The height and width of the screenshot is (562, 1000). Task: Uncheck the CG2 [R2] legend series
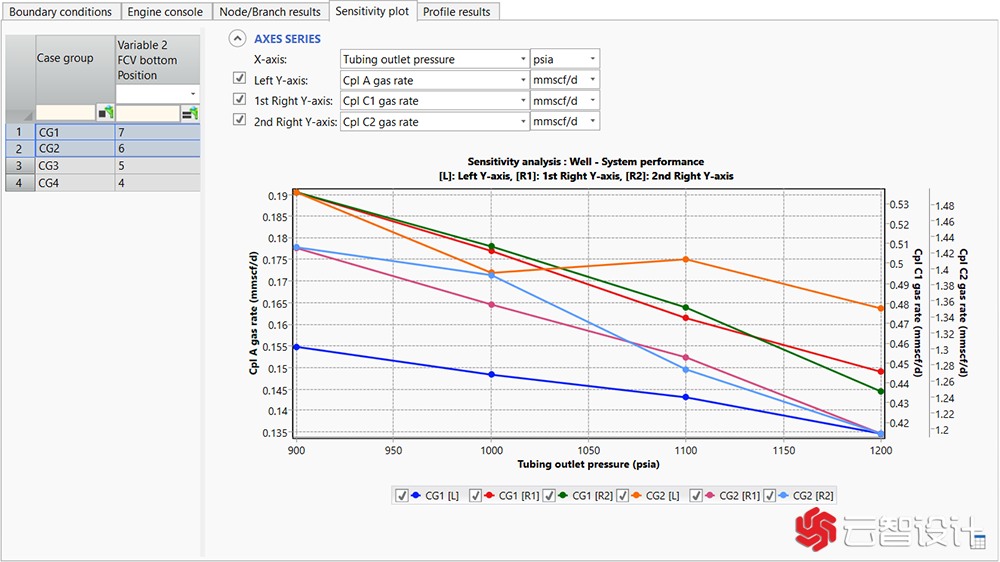point(770,496)
